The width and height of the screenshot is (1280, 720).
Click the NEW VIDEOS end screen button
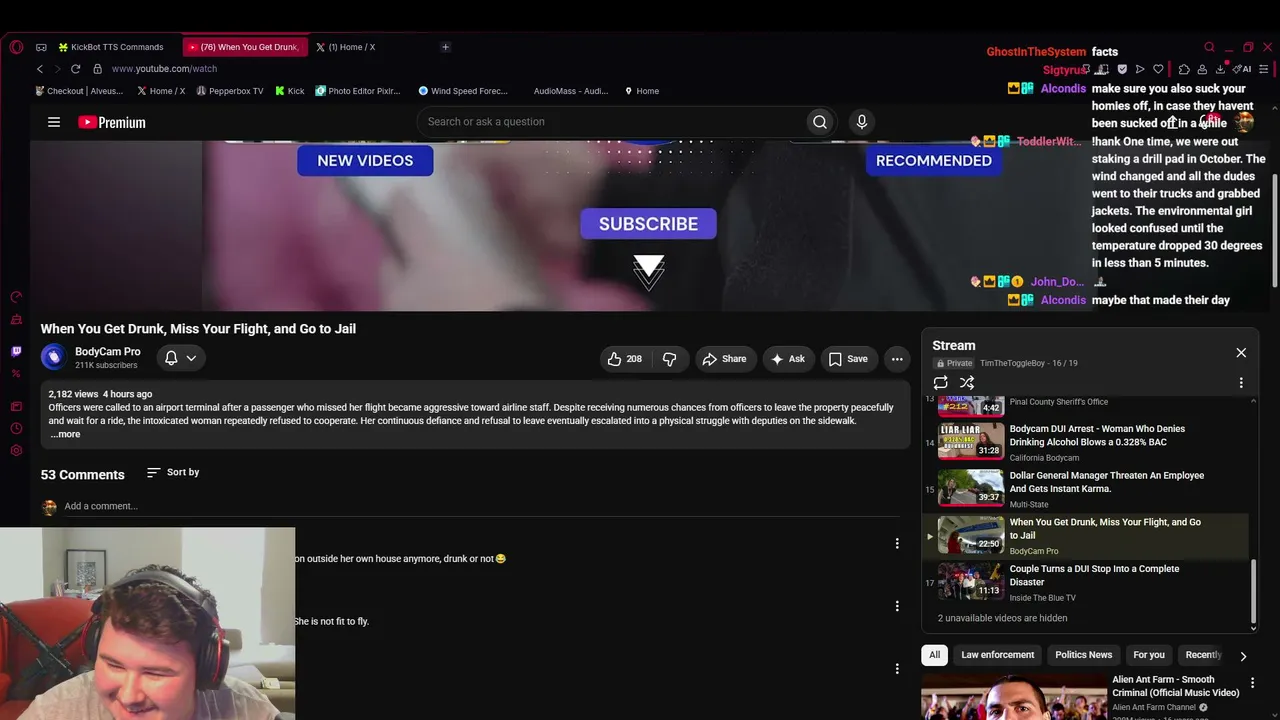click(x=365, y=160)
